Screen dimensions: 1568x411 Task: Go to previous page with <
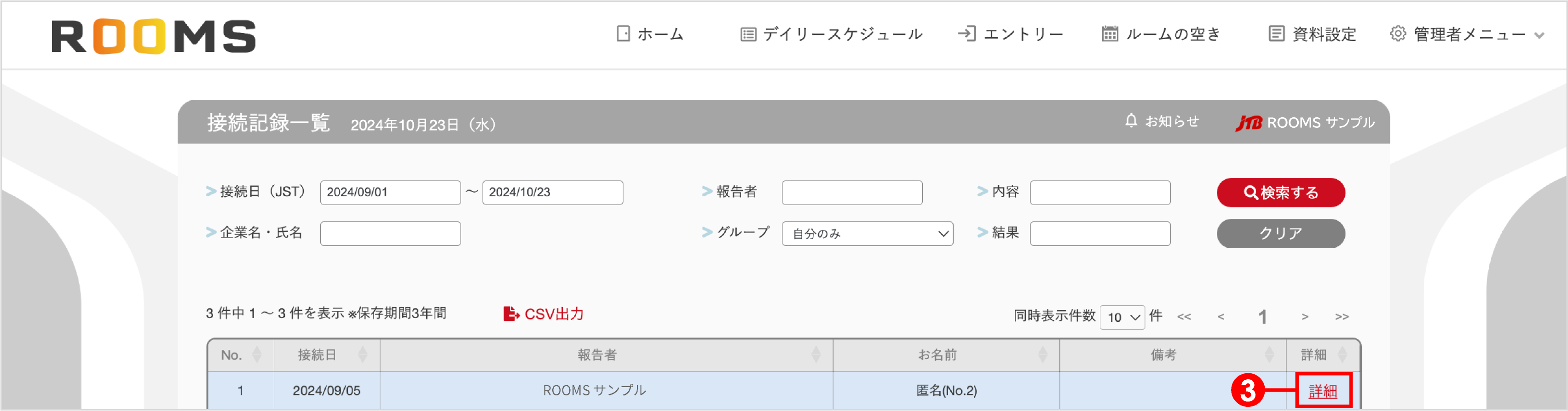(1221, 317)
